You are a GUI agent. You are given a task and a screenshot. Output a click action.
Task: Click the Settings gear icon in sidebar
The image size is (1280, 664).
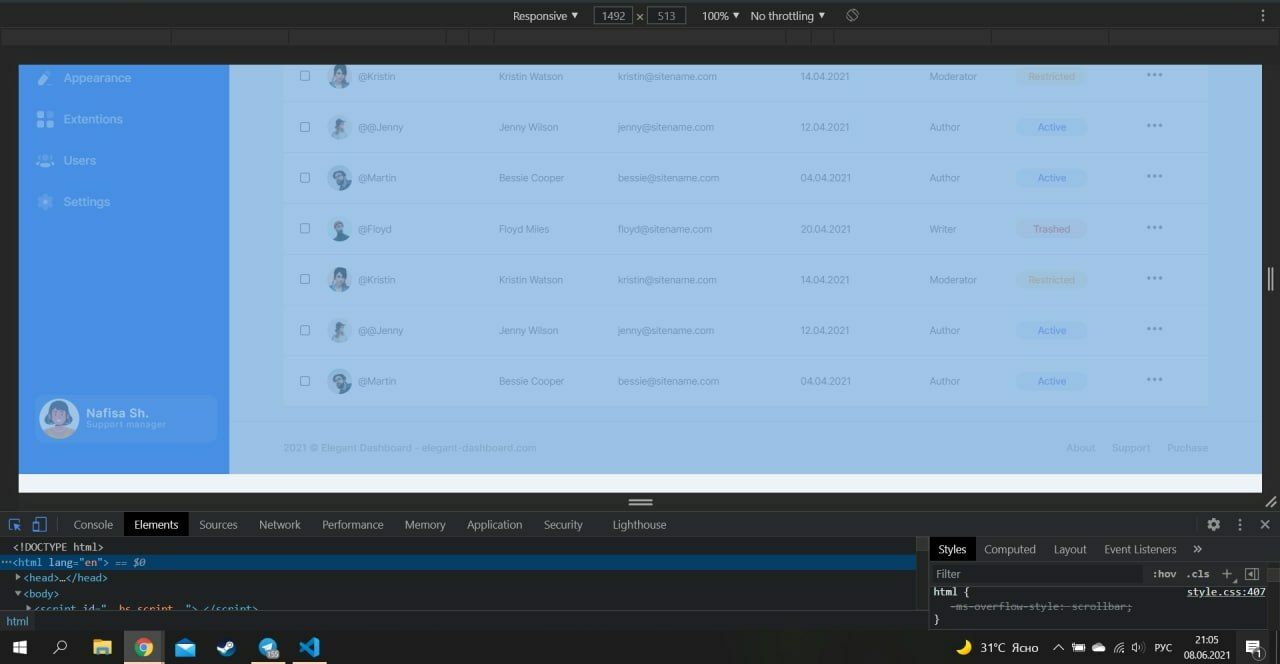(45, 201)
